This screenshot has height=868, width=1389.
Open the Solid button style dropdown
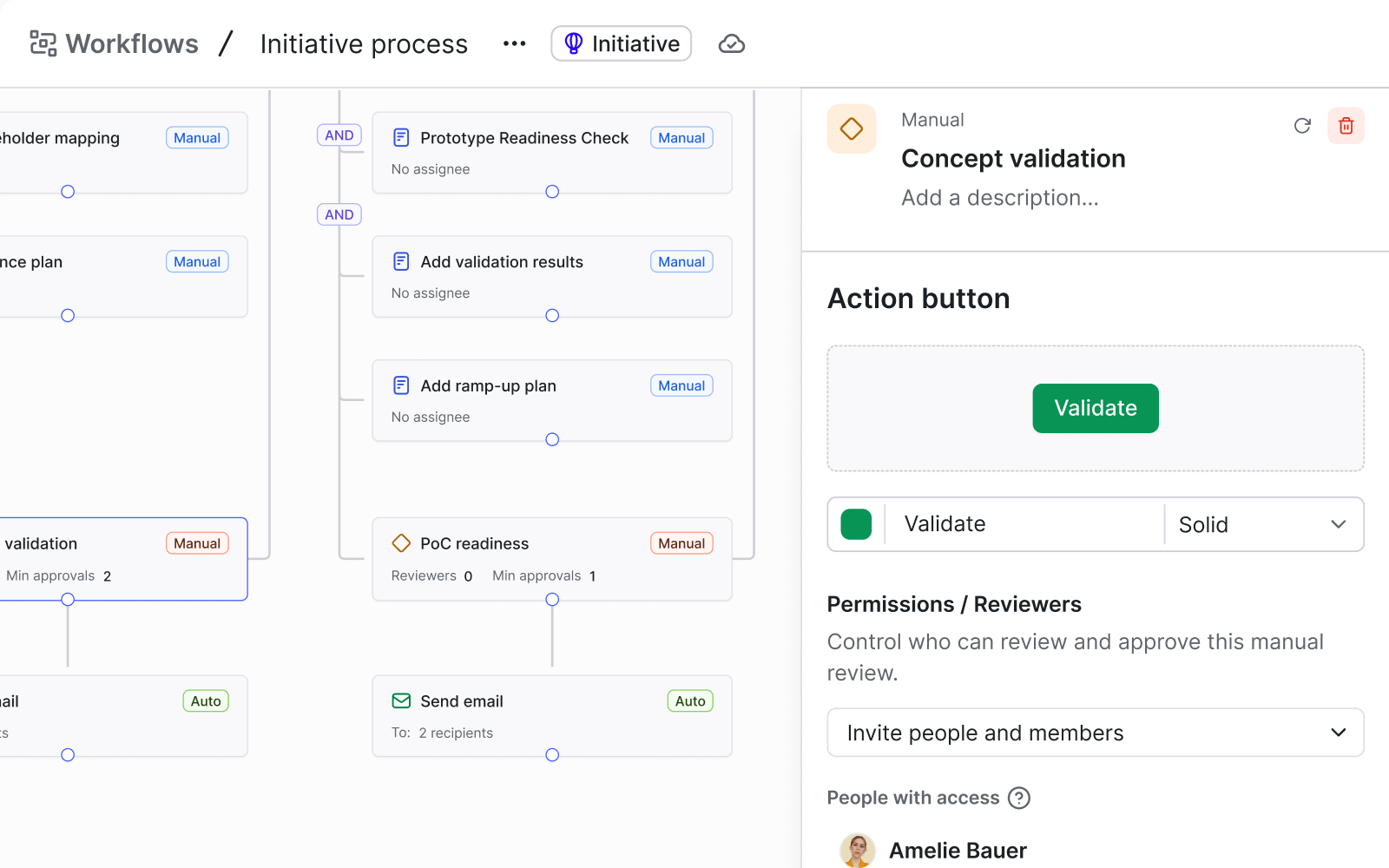(x=1263, y=524)
